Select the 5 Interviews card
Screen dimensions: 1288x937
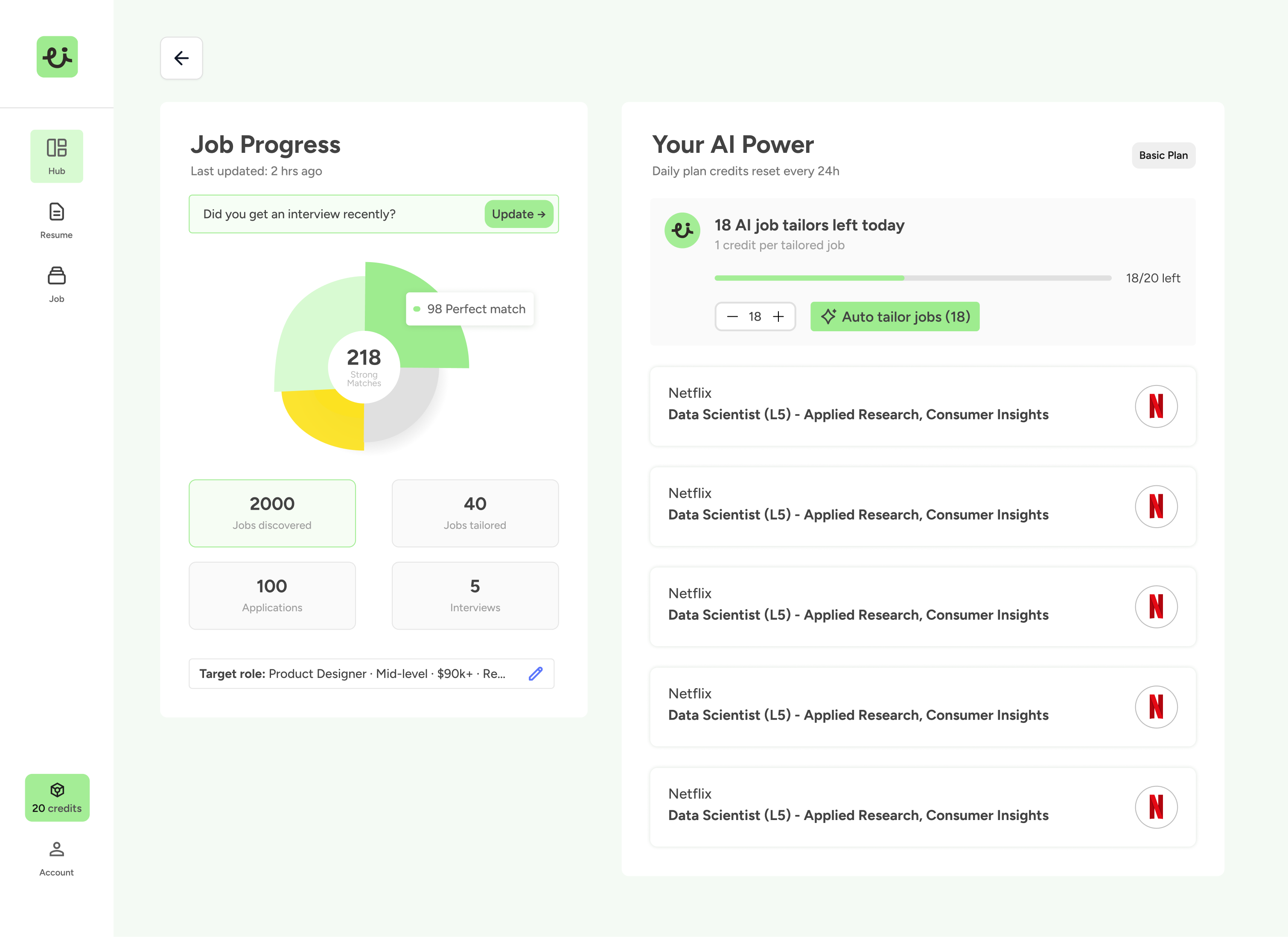tap(475, 595)
